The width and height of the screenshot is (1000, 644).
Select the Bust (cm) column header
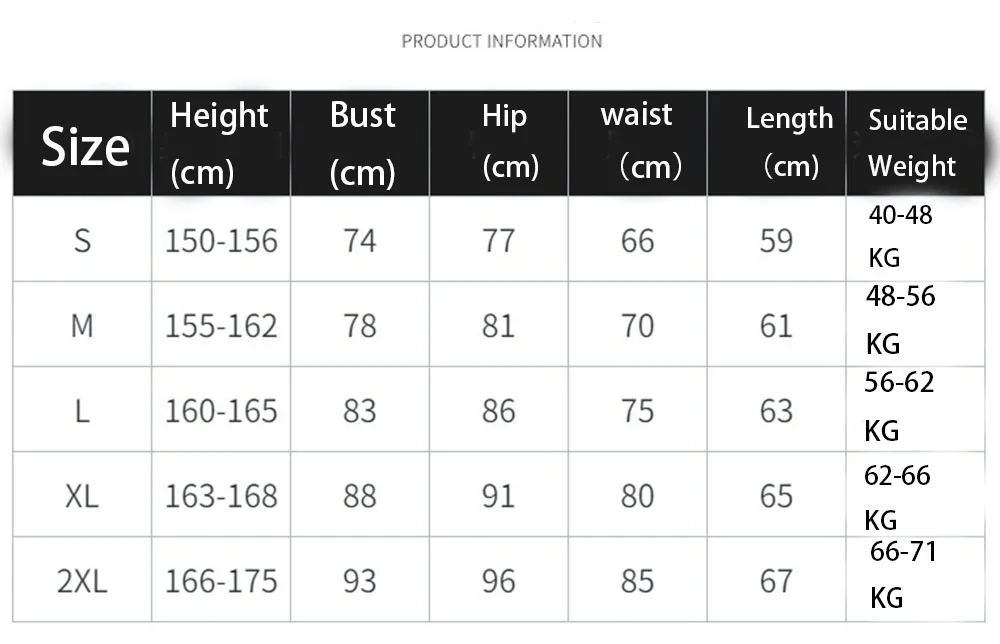(x=362, y=144)
